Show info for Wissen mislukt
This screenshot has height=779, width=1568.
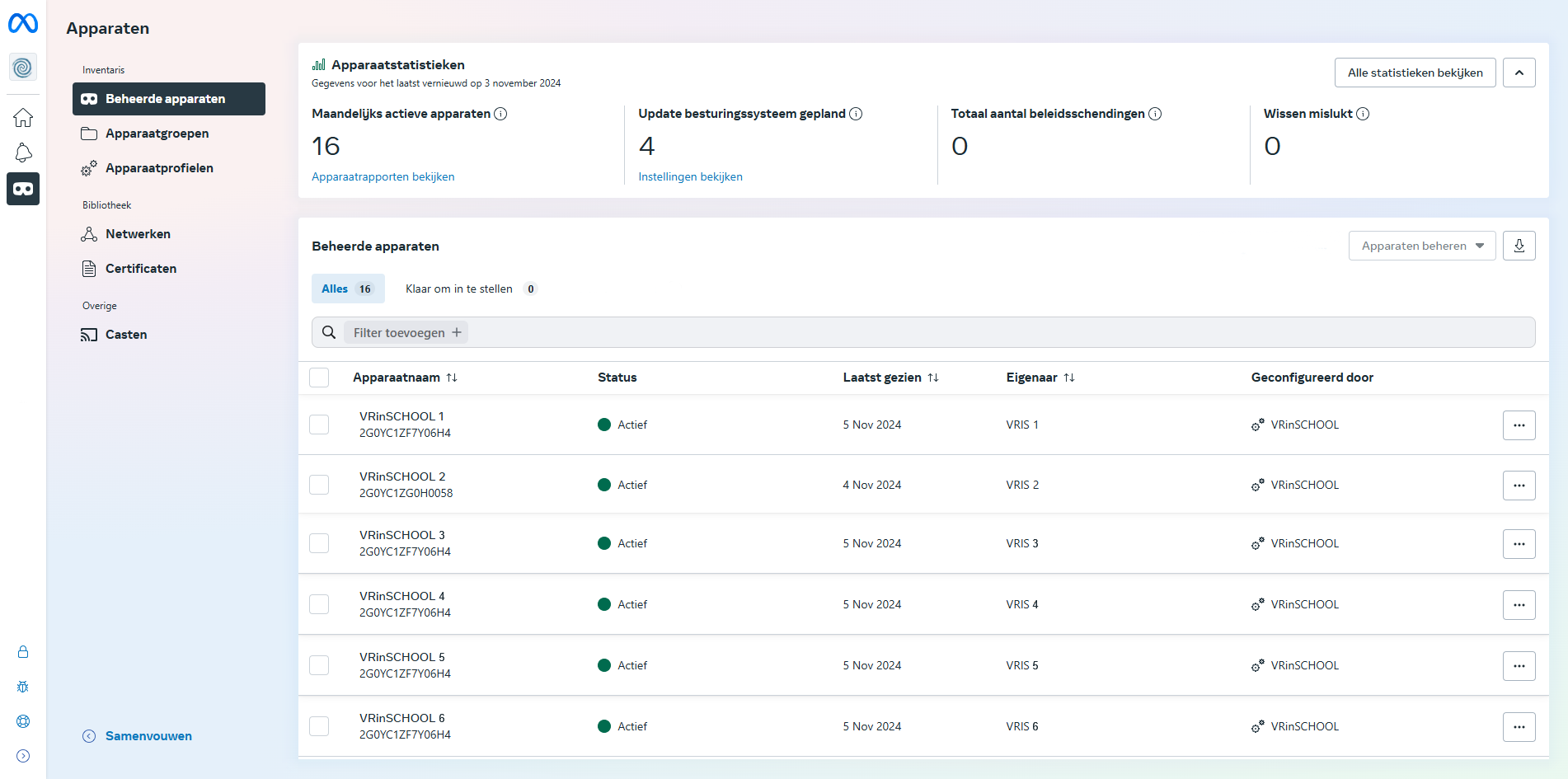click(x=1363, y=114)
